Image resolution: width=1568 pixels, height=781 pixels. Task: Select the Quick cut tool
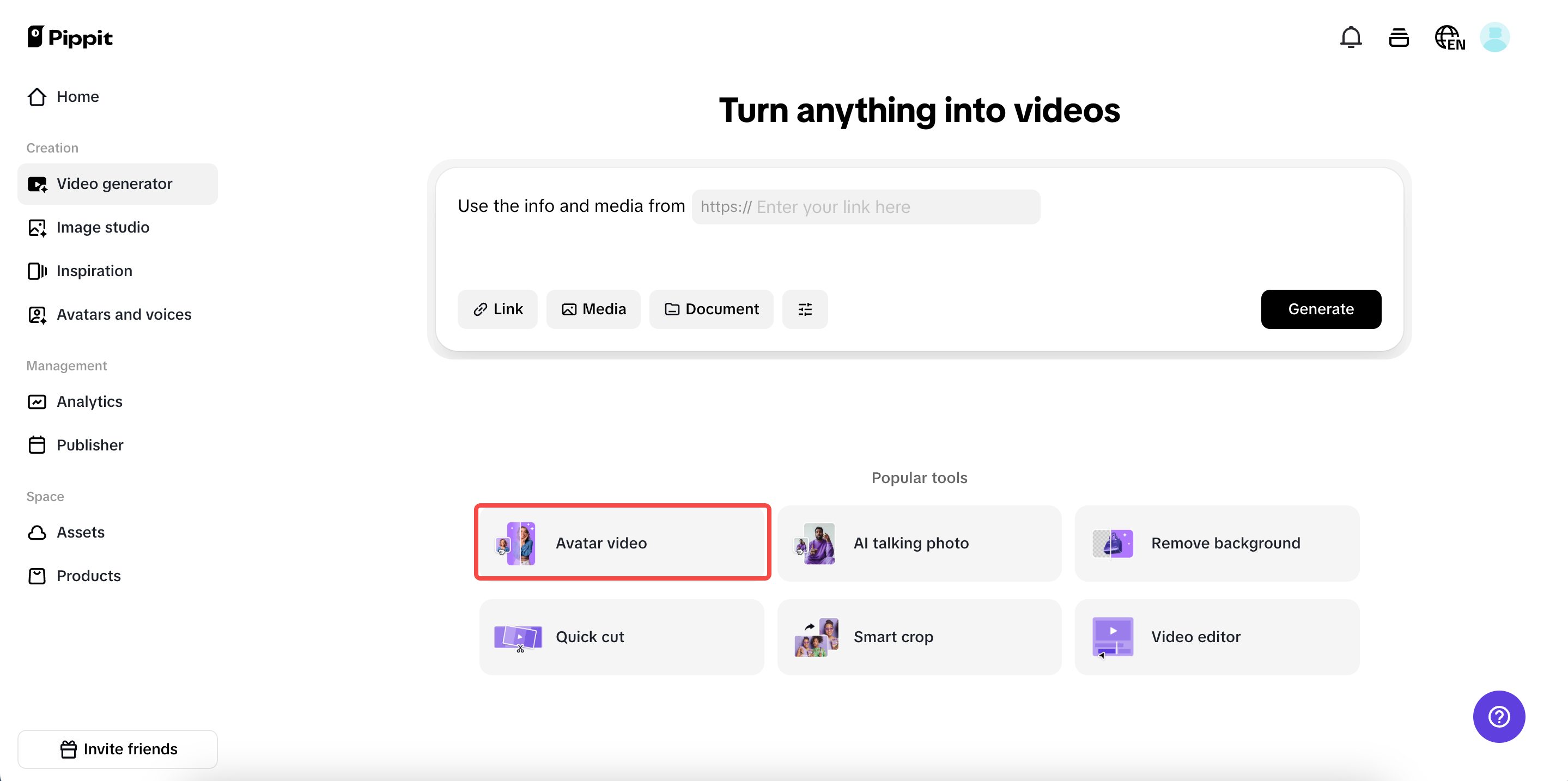pyautogui.click(x=622, y=636)
